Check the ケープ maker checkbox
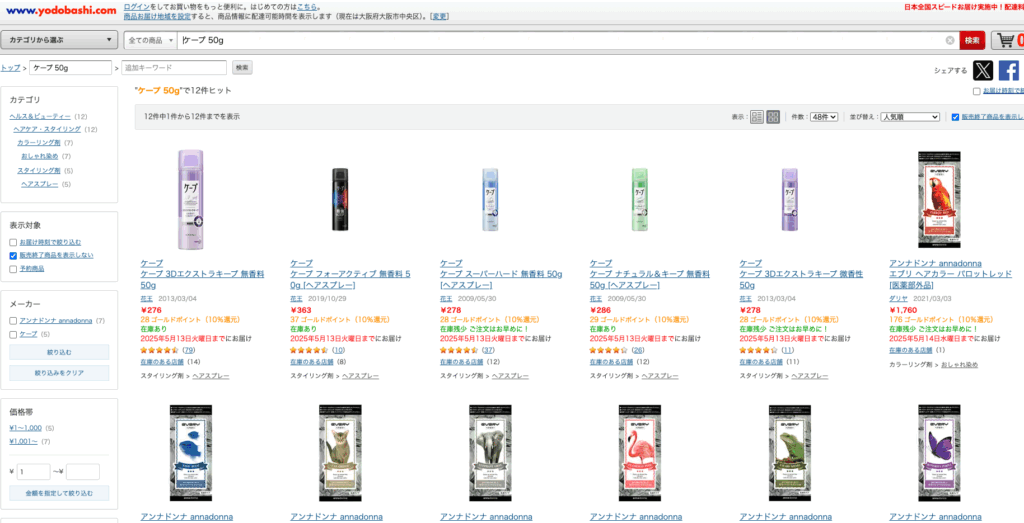The height and width of the screenshot is (523, 1024). click(13, 334)
